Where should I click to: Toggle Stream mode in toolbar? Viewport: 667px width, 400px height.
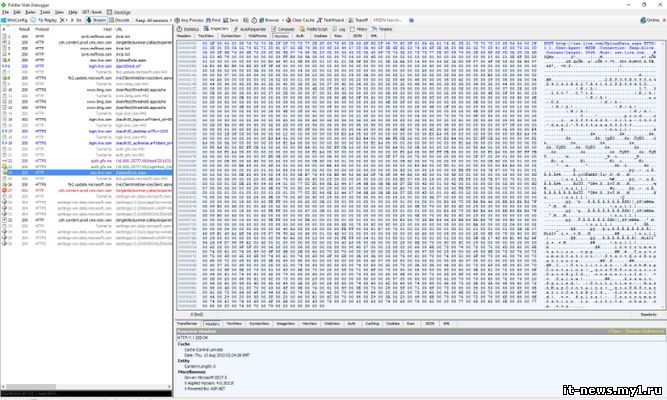(96, 20)
